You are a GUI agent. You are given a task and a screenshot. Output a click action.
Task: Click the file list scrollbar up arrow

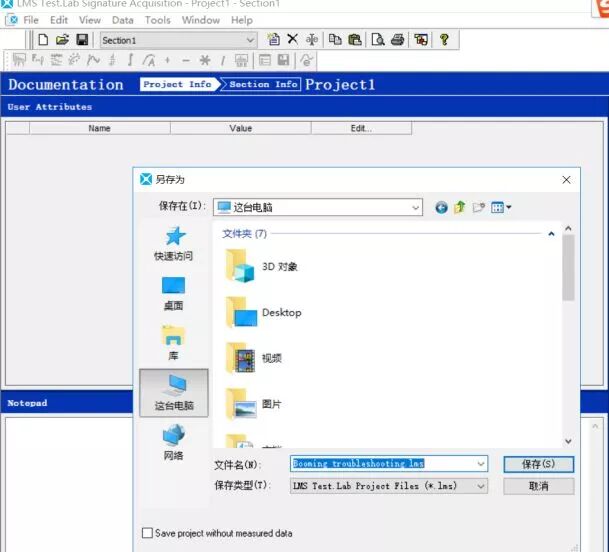568,228
